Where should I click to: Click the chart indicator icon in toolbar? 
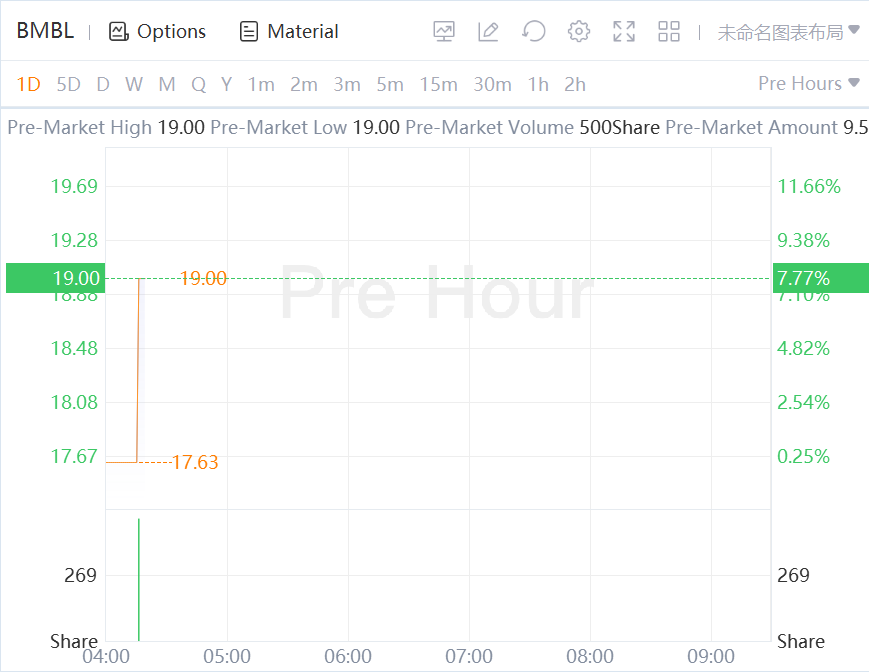(444, 31)
